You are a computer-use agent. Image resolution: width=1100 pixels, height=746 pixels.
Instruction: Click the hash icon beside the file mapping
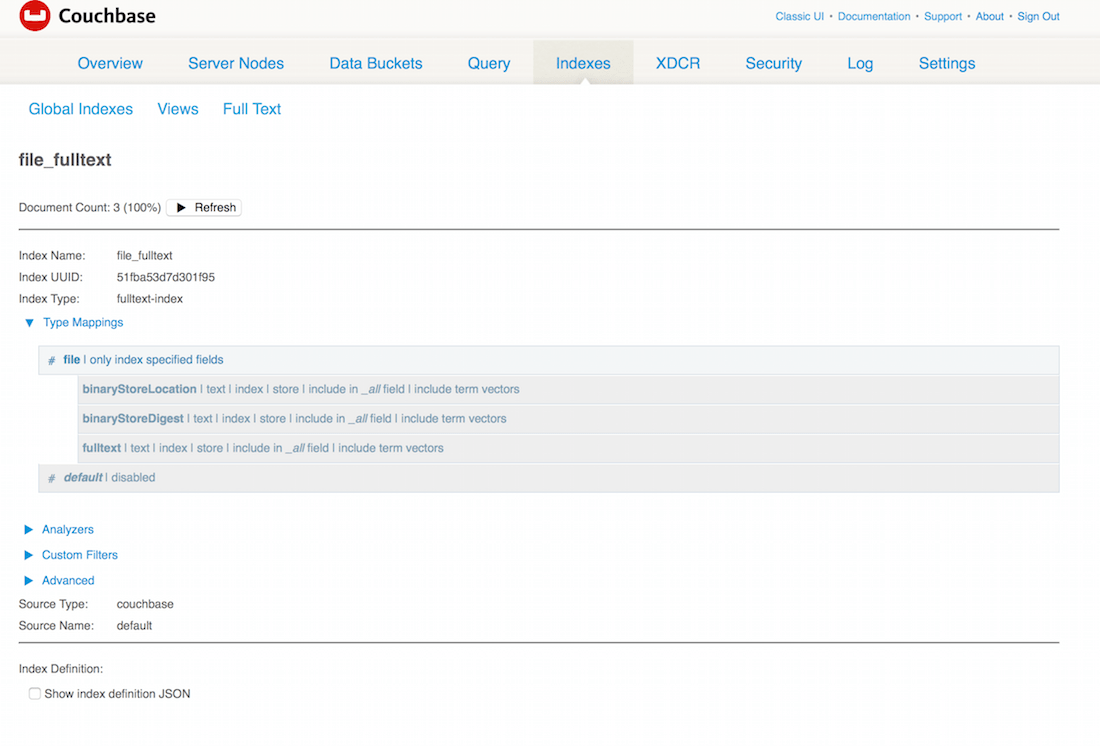coord(51,359)
